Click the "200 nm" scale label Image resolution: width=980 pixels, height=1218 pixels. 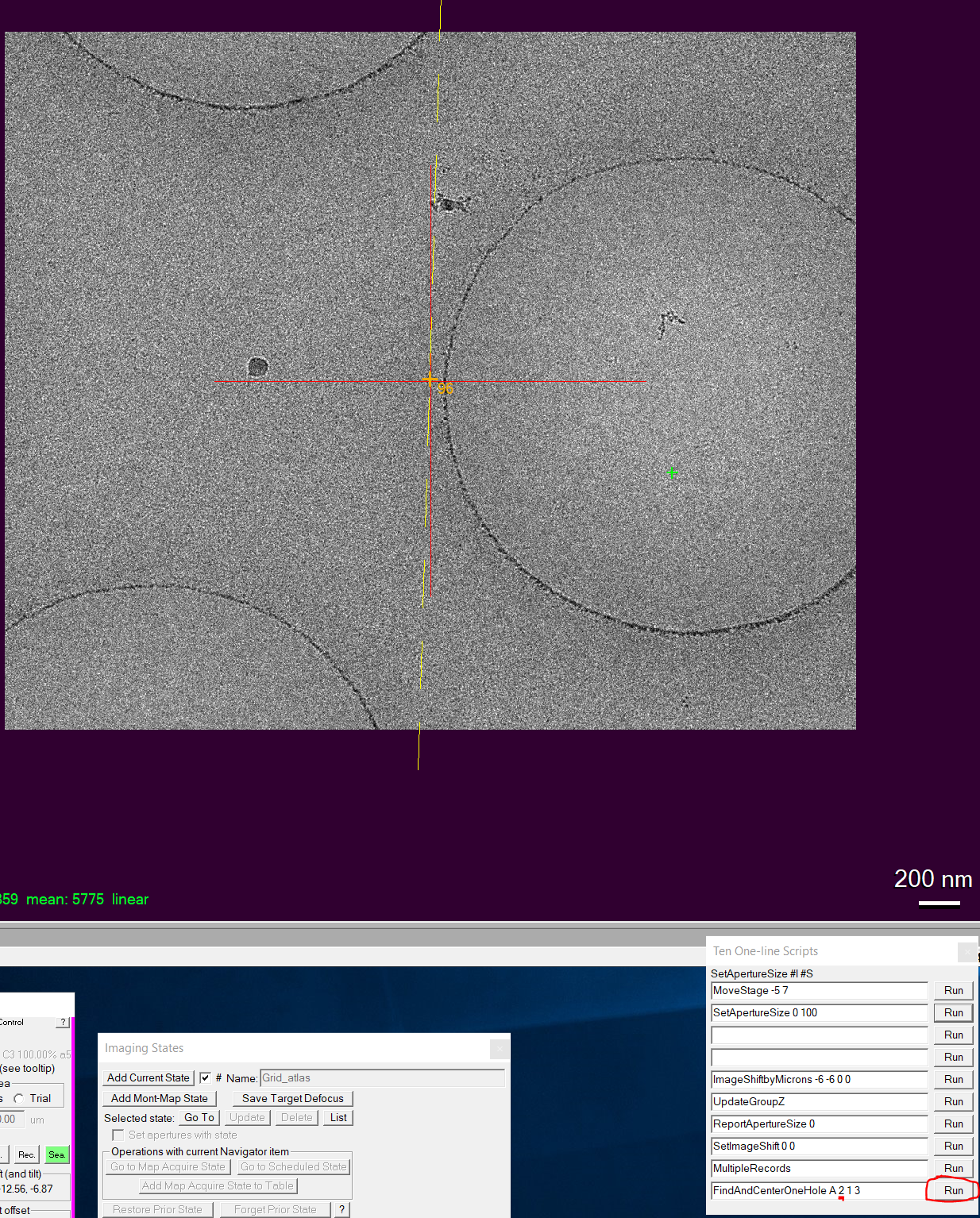tap(933, 879)
